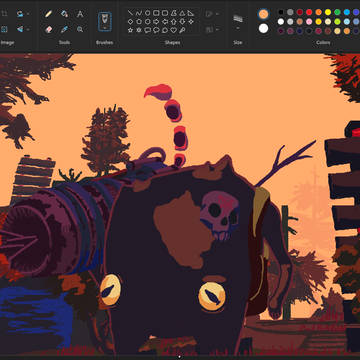
Task: Choose the Six-point star shape
Action: pos(139,30)
